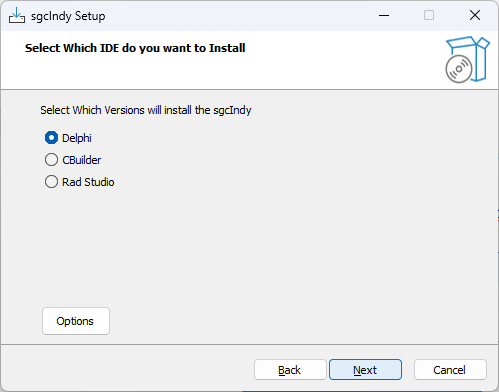The height and width of the screenshot is (392, 499).
Task: Click the sgcIndy Setup title bar icon
Action: tap(17, 16)
